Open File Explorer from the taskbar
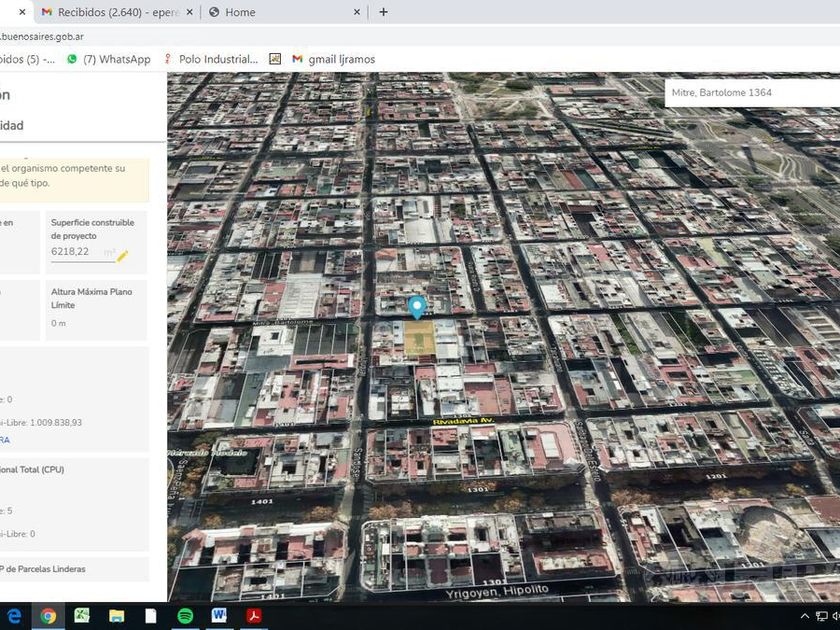 [116, 616]
